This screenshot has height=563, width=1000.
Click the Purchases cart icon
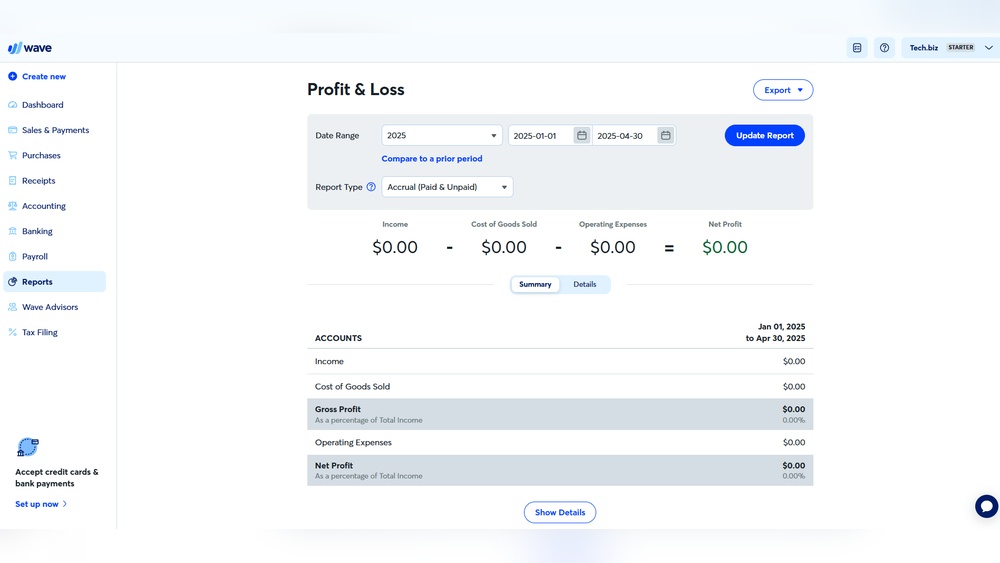click(x=12, y=155)
